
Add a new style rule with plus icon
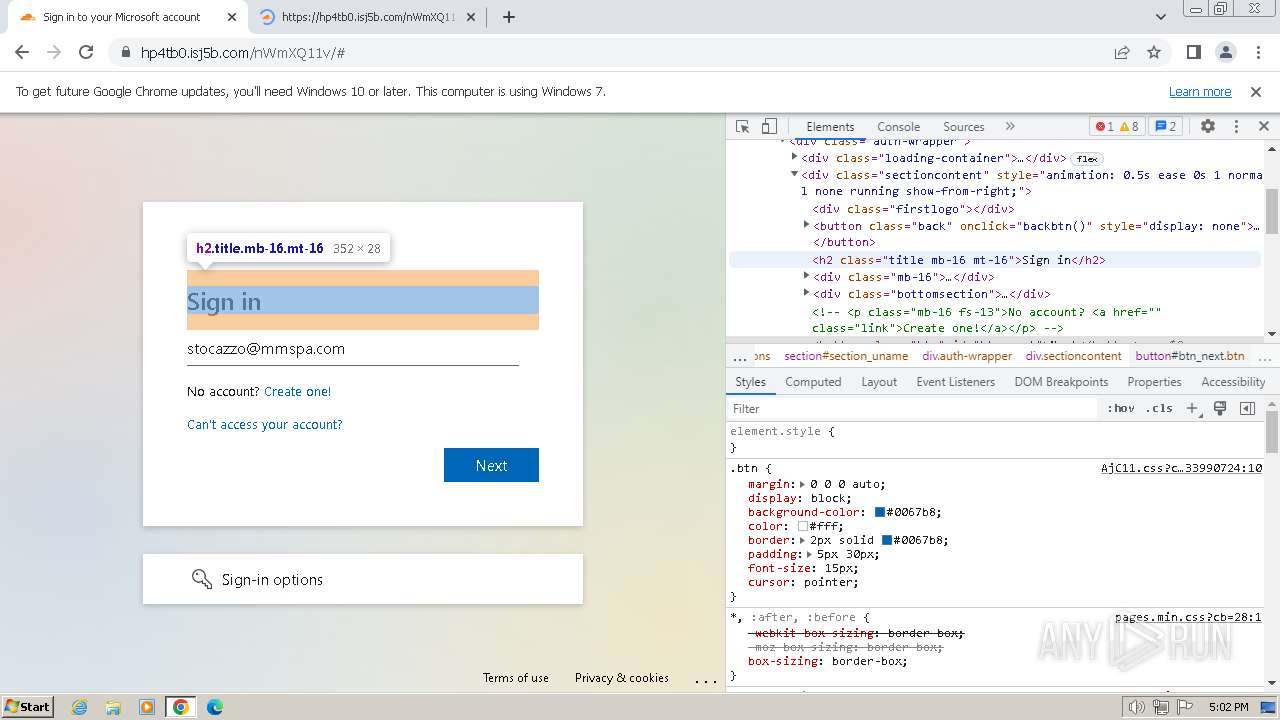point(1192,408)
